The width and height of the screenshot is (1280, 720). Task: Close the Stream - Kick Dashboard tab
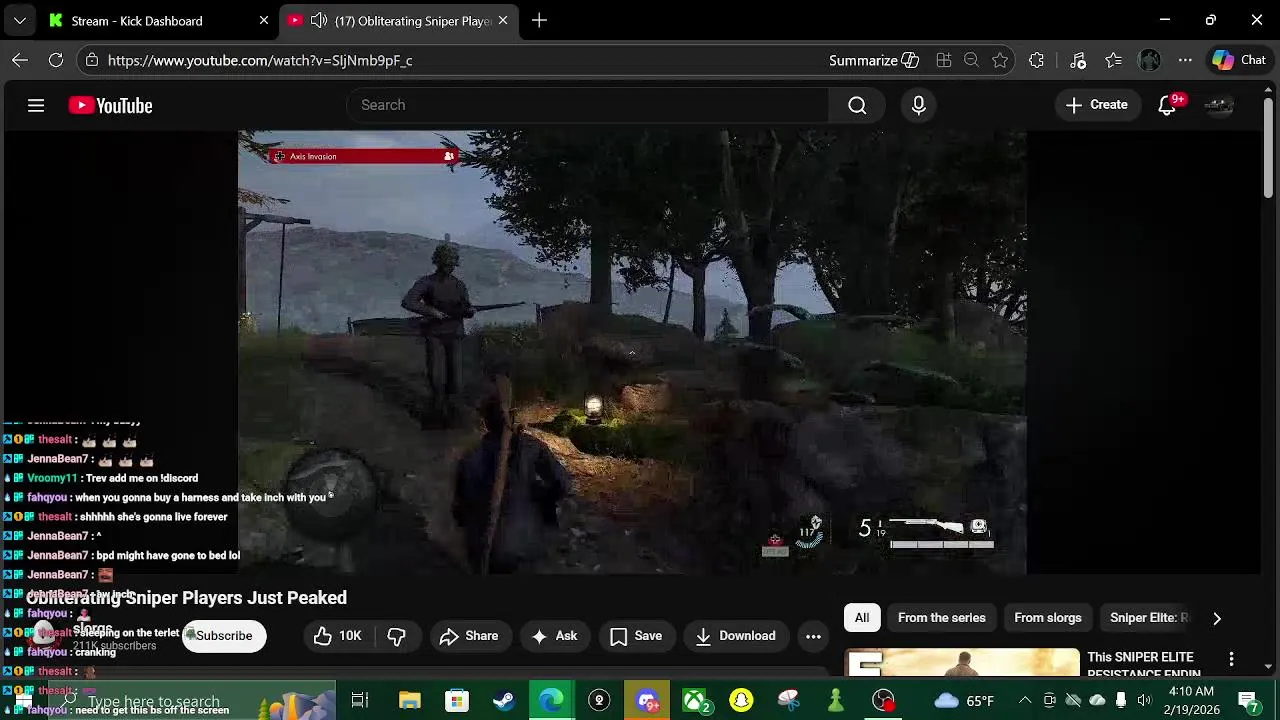coord(264,20)
